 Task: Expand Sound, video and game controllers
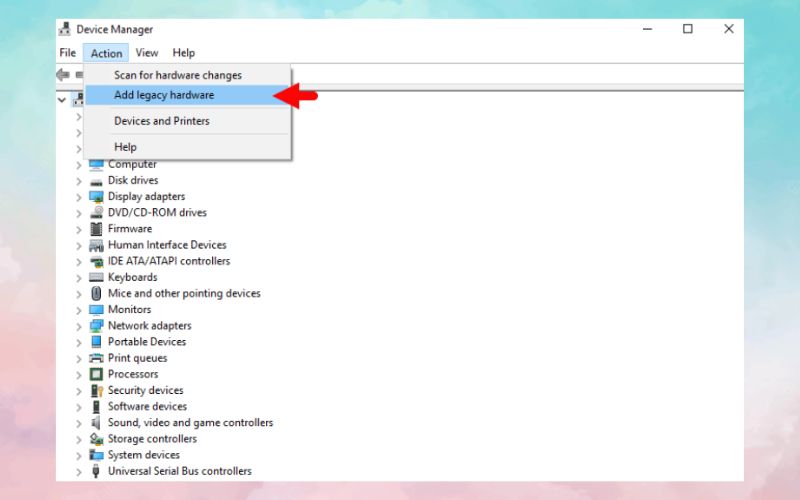point(79,423)
